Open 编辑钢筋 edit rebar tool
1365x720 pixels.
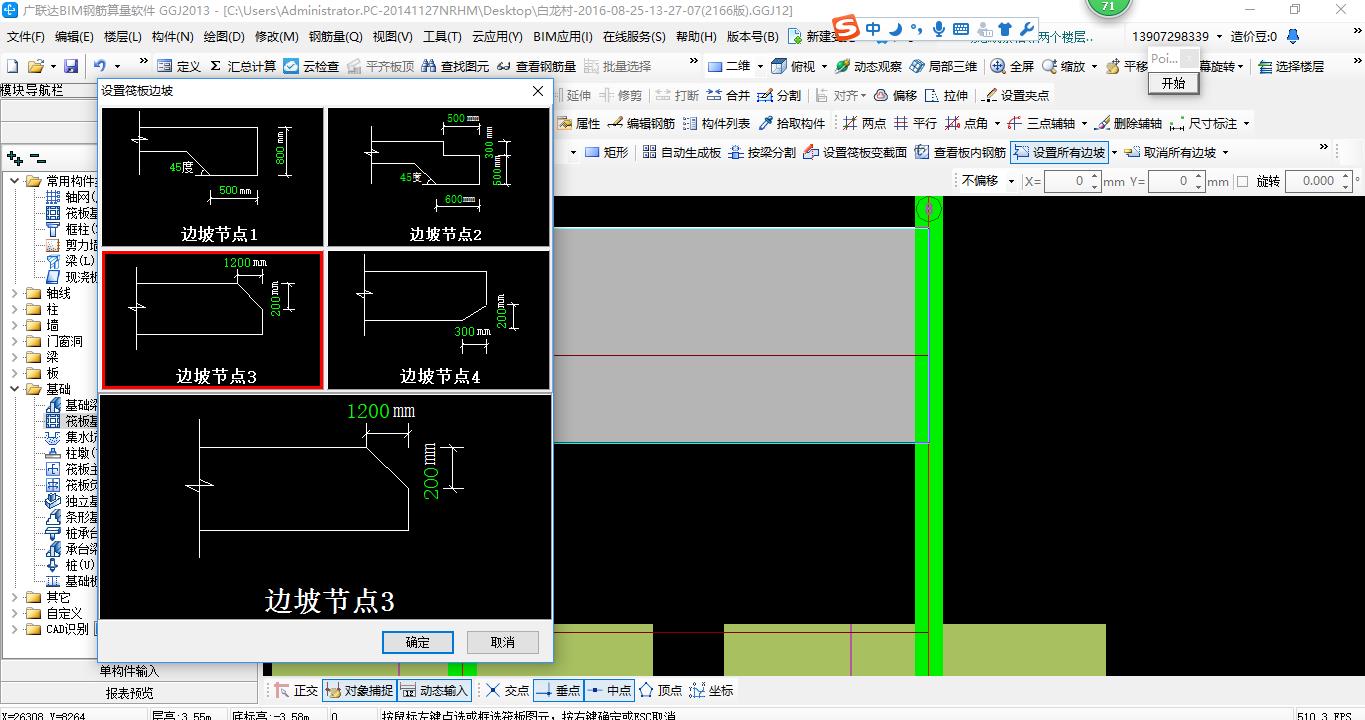pos(641,123)
